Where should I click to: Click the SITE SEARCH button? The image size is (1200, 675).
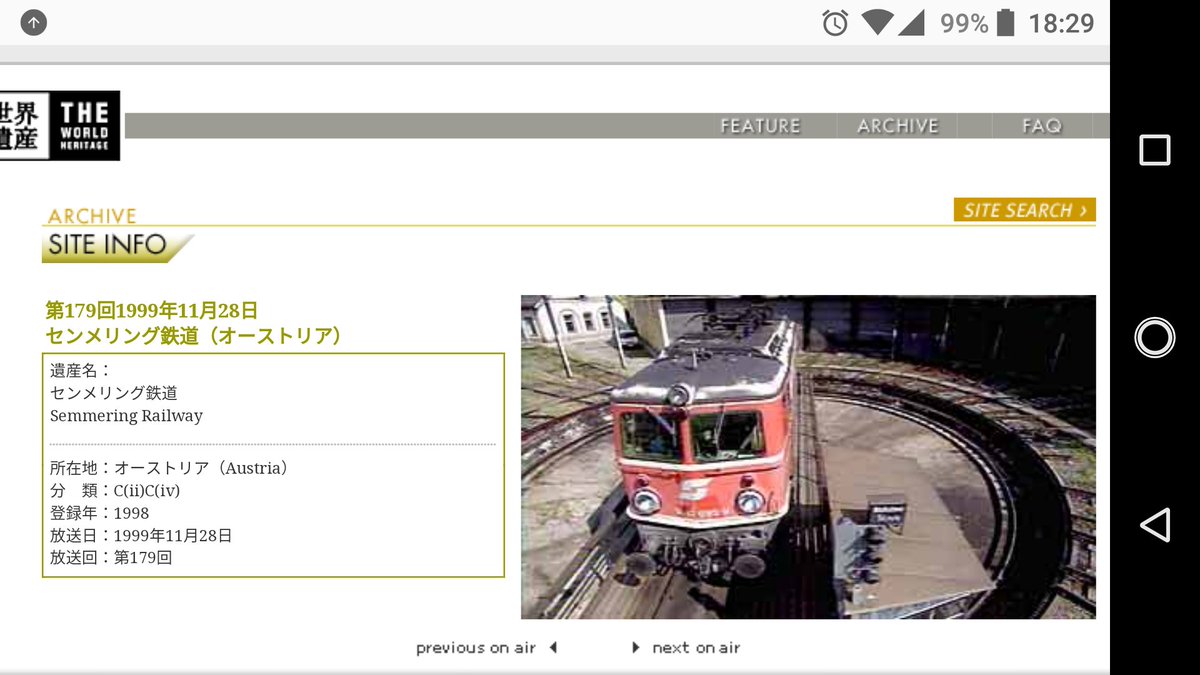[x=1025, y=210]
